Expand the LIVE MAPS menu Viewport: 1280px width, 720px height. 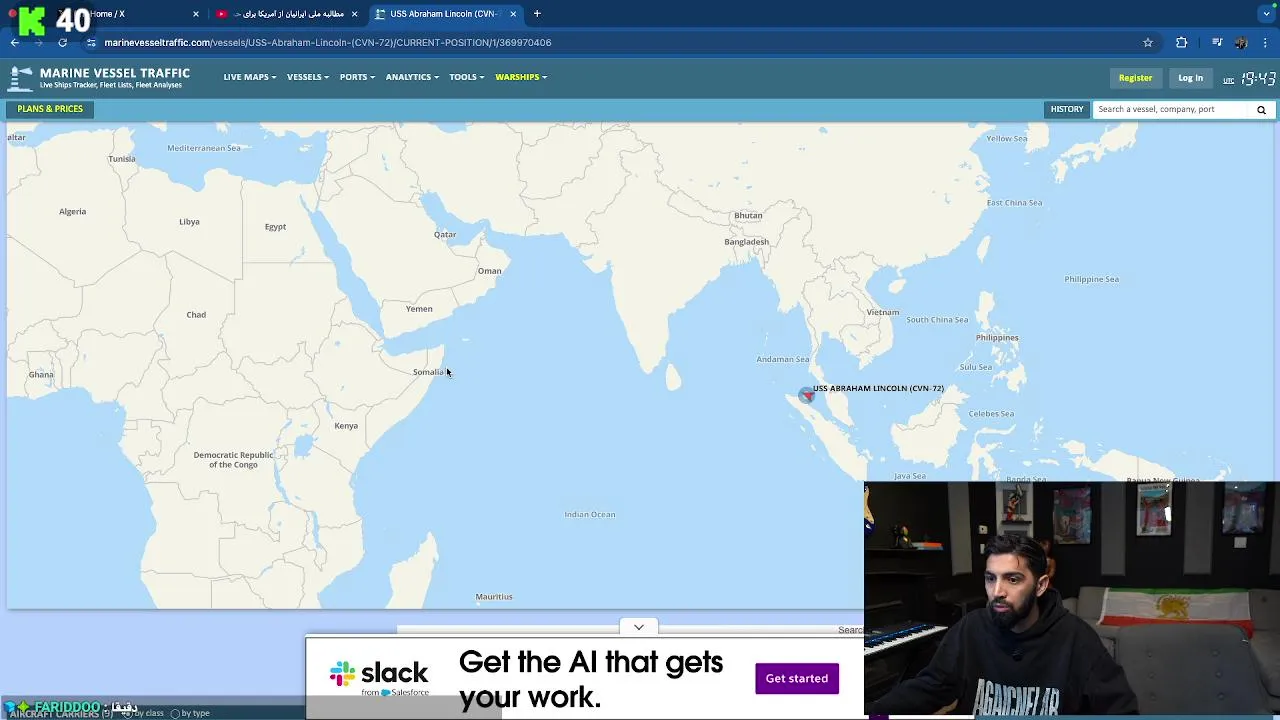point(250,77)
